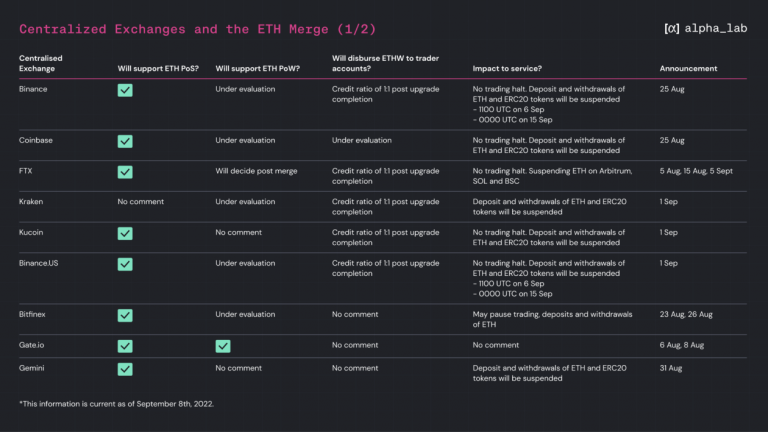Viewport: 768px width, 432px height.
Task: Click the Binance exchange name
Action: pos(33,89)
